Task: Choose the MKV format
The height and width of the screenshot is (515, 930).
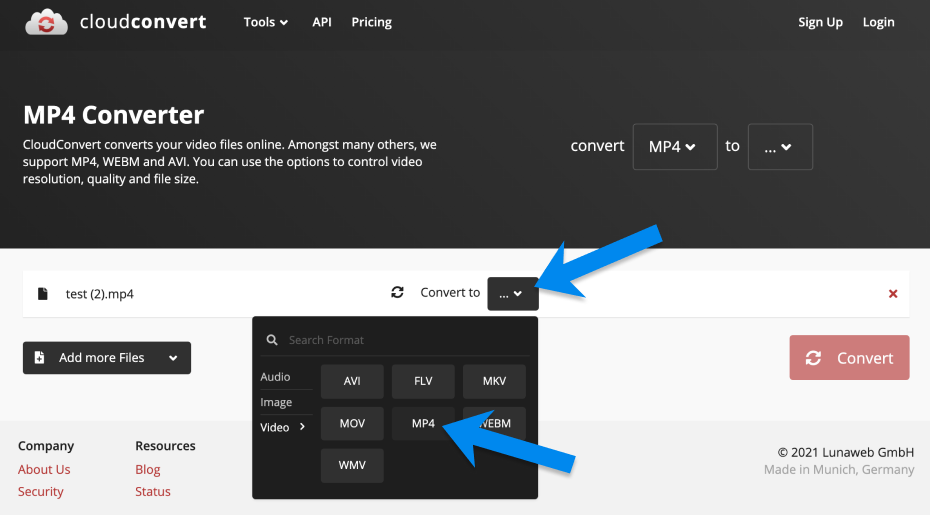Action: (494, 381)
